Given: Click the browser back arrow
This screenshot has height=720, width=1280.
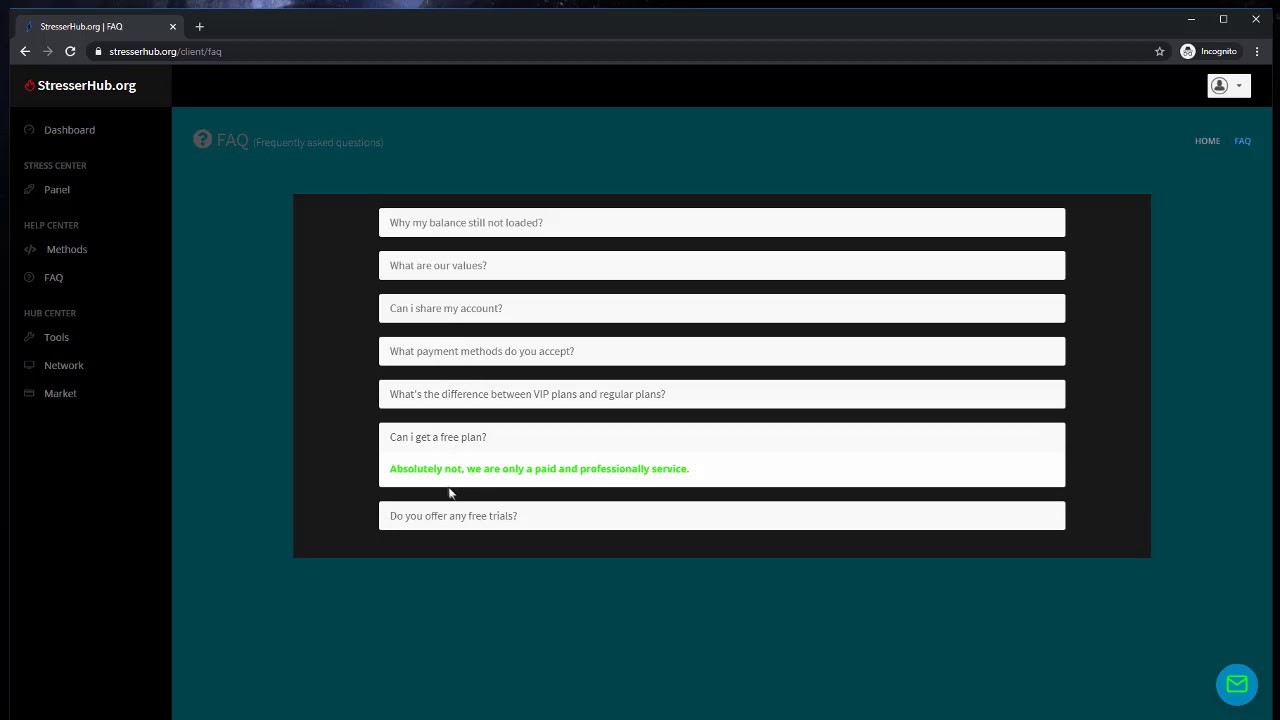Looking at the screenshot, I should (25, 51).
